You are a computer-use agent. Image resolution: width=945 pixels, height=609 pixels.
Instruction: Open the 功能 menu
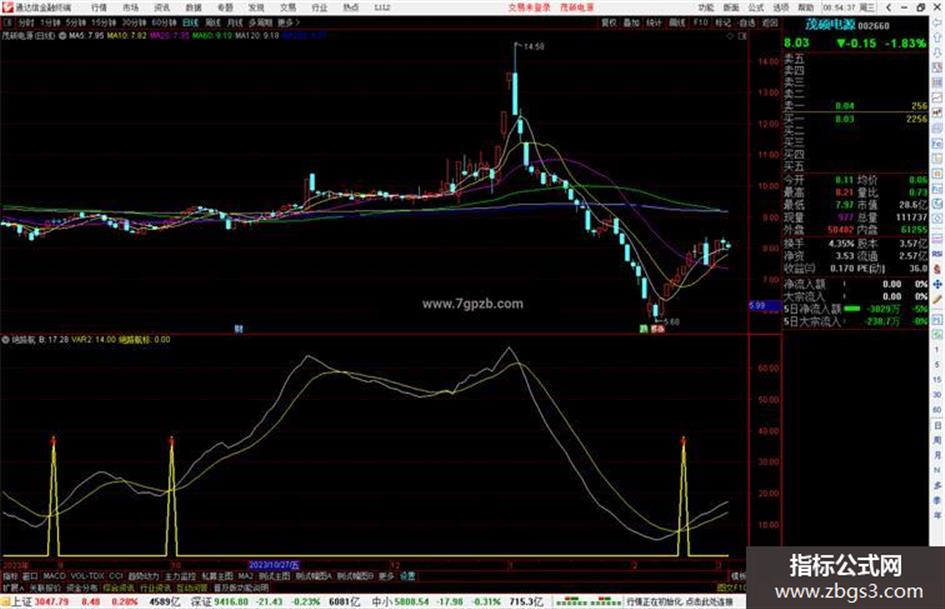pos(706,8)
